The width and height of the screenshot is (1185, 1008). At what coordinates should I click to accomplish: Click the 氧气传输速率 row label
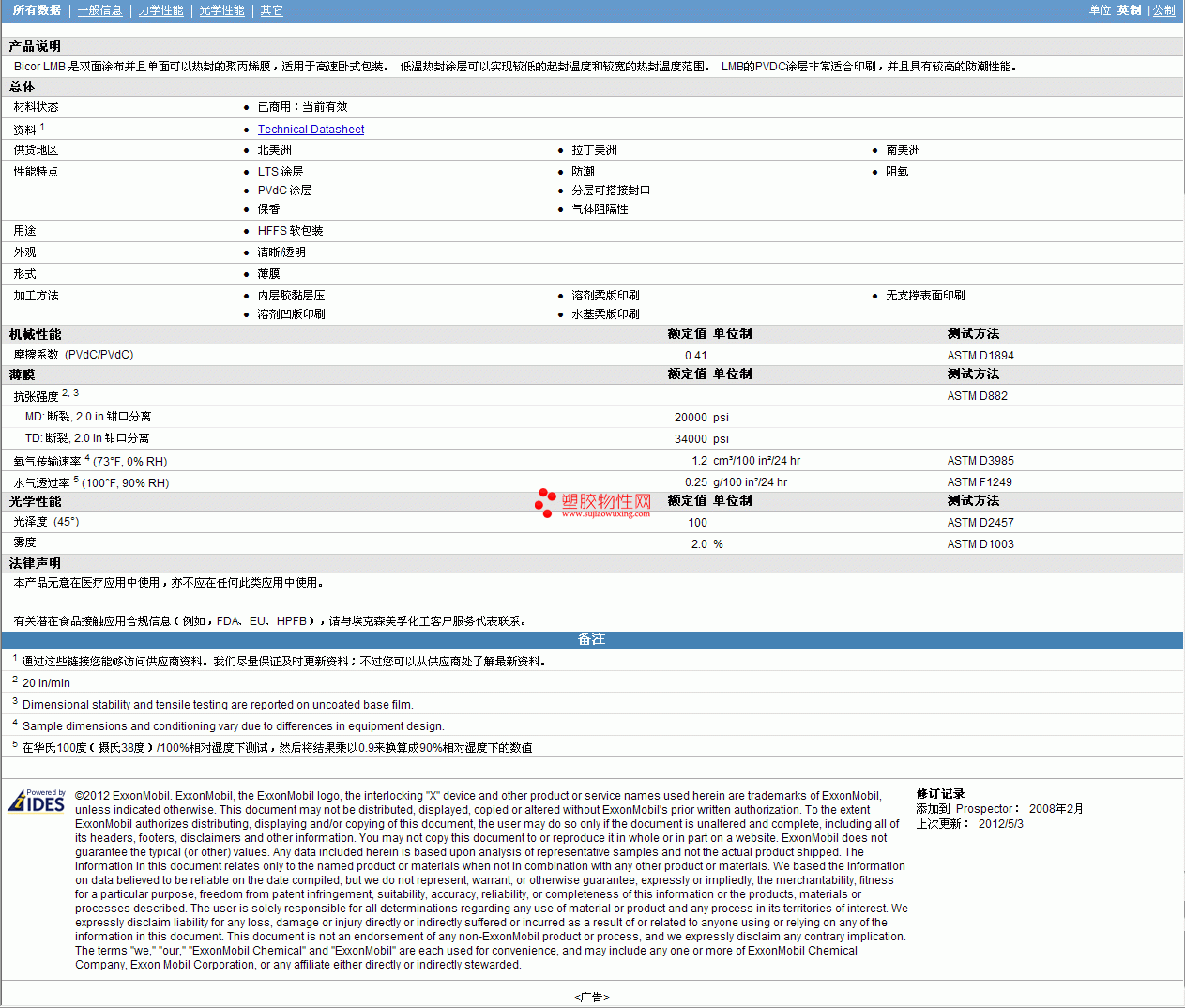[90, 461]
